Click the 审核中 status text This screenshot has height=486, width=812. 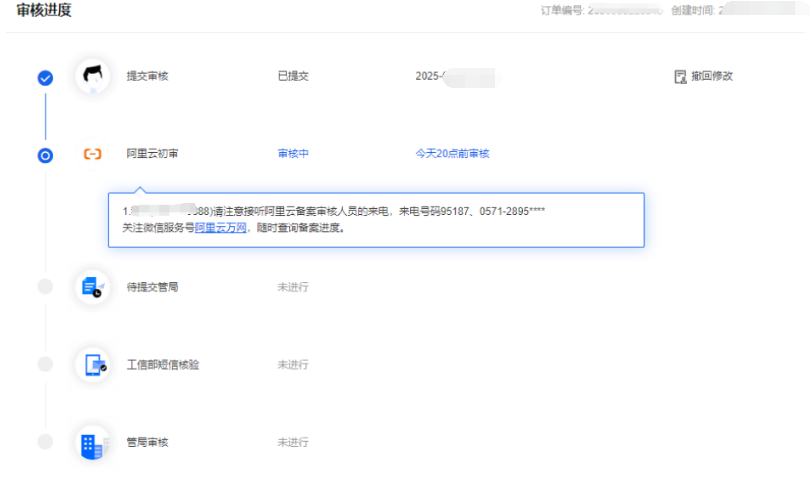(293, 154)
